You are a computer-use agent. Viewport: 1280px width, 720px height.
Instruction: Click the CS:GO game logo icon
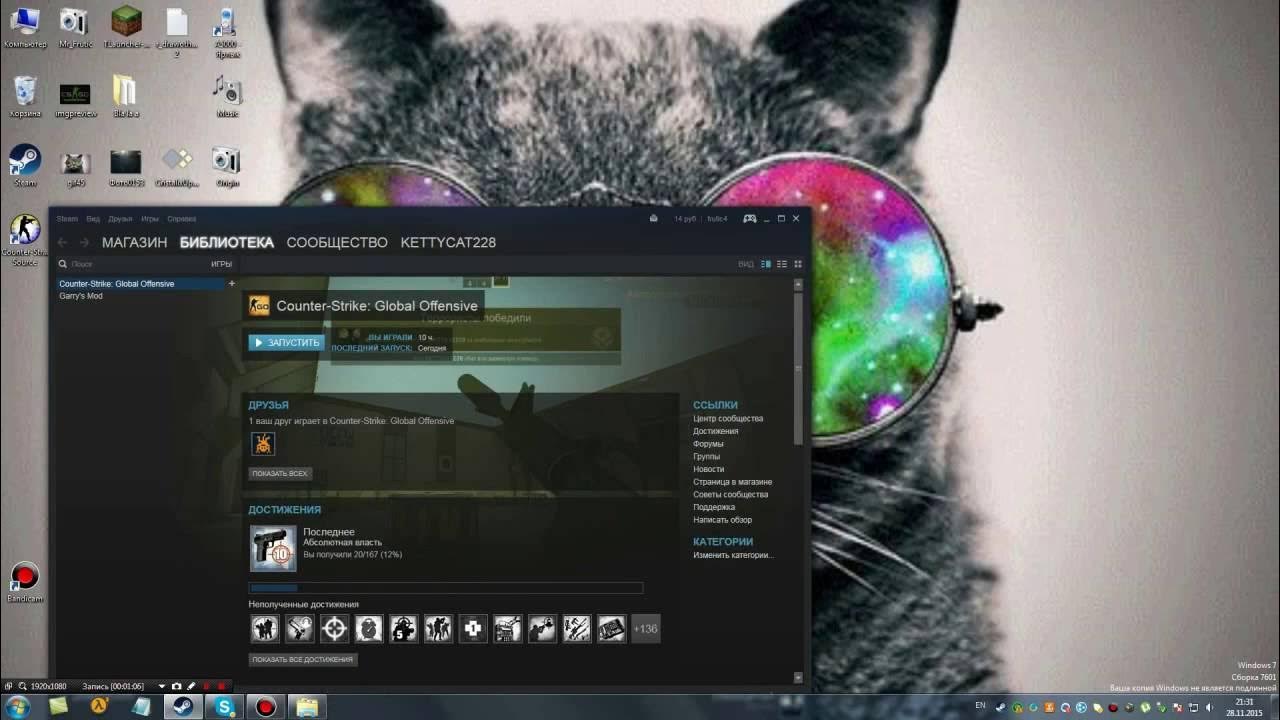click(259, 306)
